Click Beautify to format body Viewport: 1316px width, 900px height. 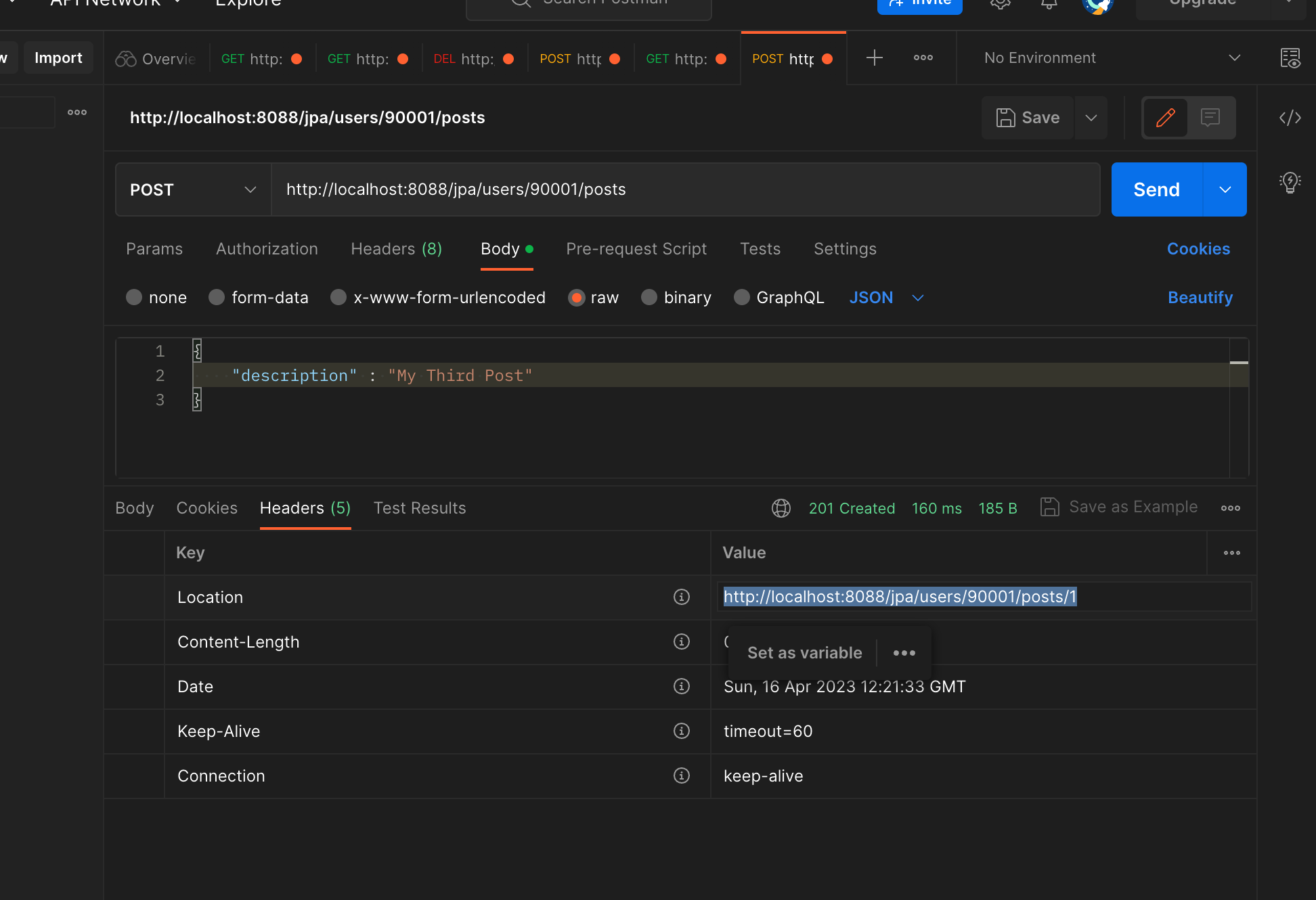pyautogui.click(x=1200, y=298)
